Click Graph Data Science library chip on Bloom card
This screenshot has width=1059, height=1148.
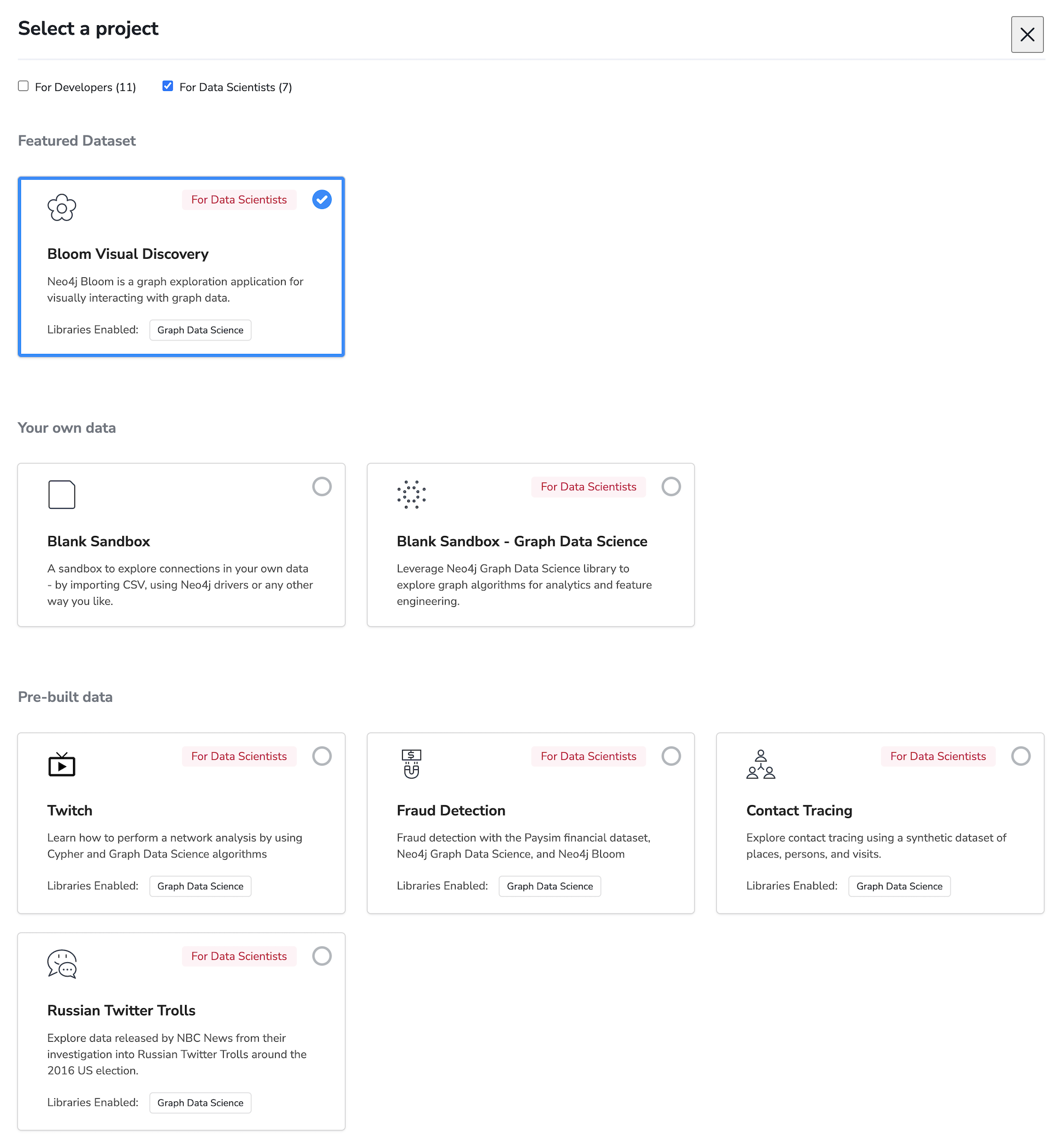tap(201, 330)
